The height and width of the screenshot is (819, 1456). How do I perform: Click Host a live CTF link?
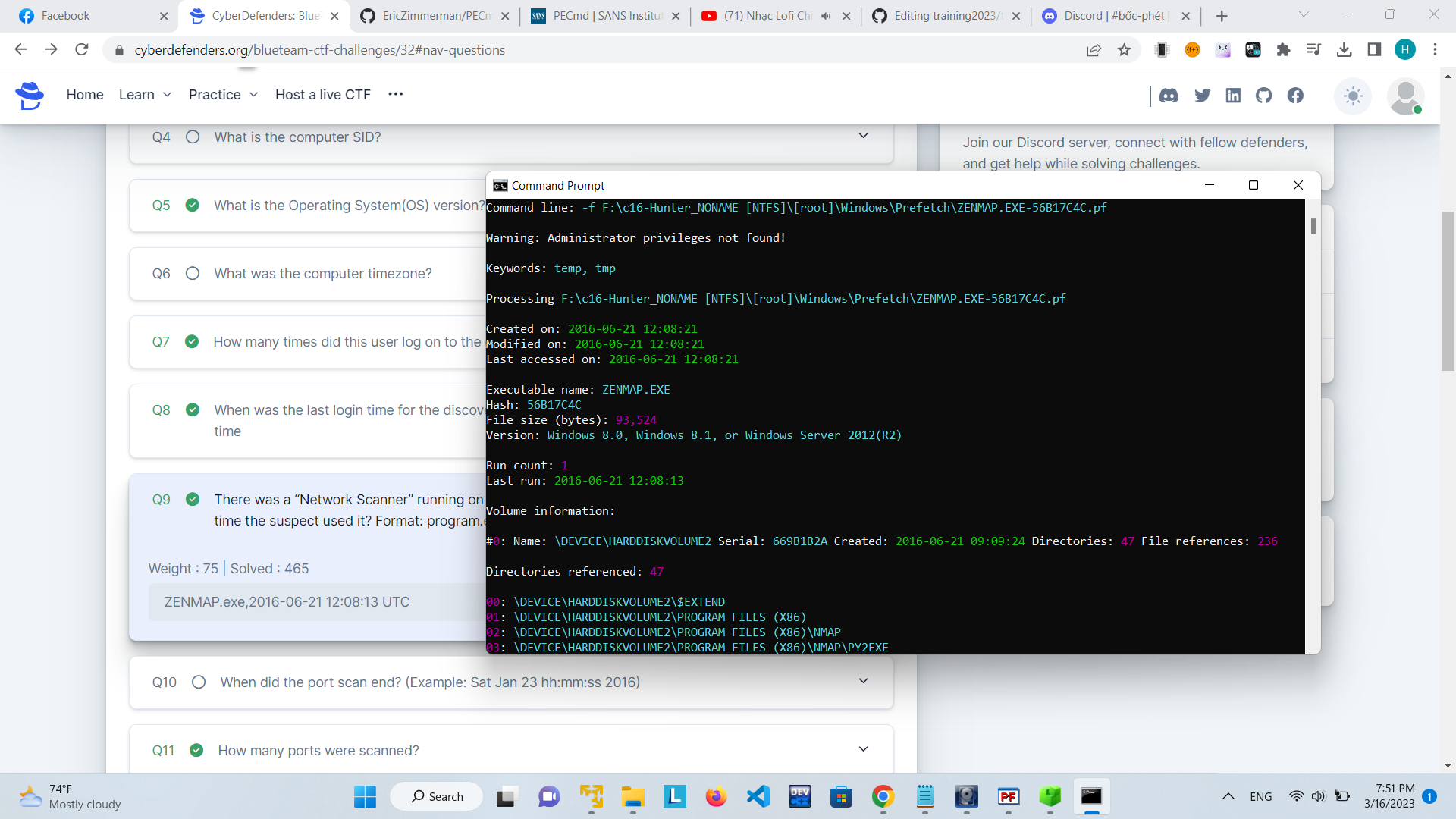pyautogui.click(x=323, y=95)
